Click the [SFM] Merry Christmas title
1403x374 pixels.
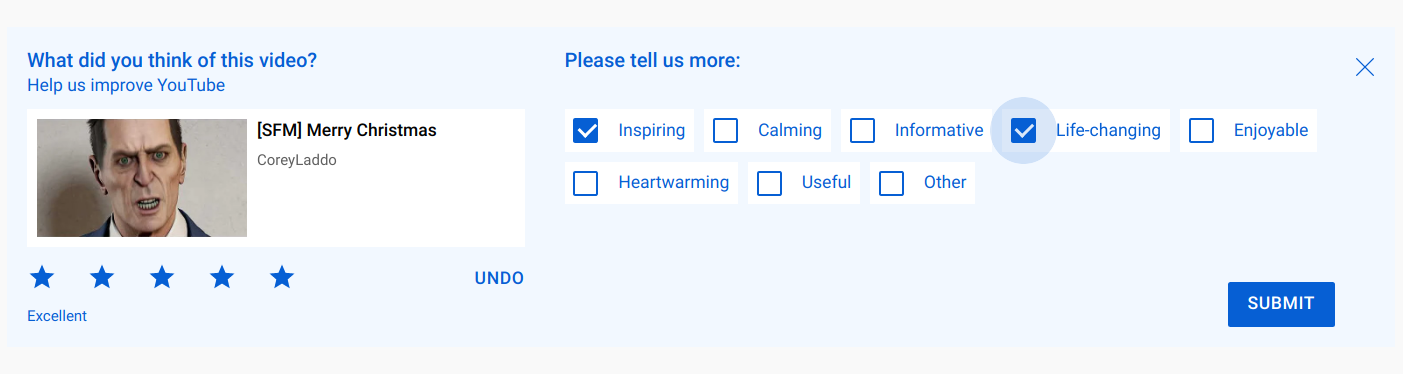click(x=347, y=131)
